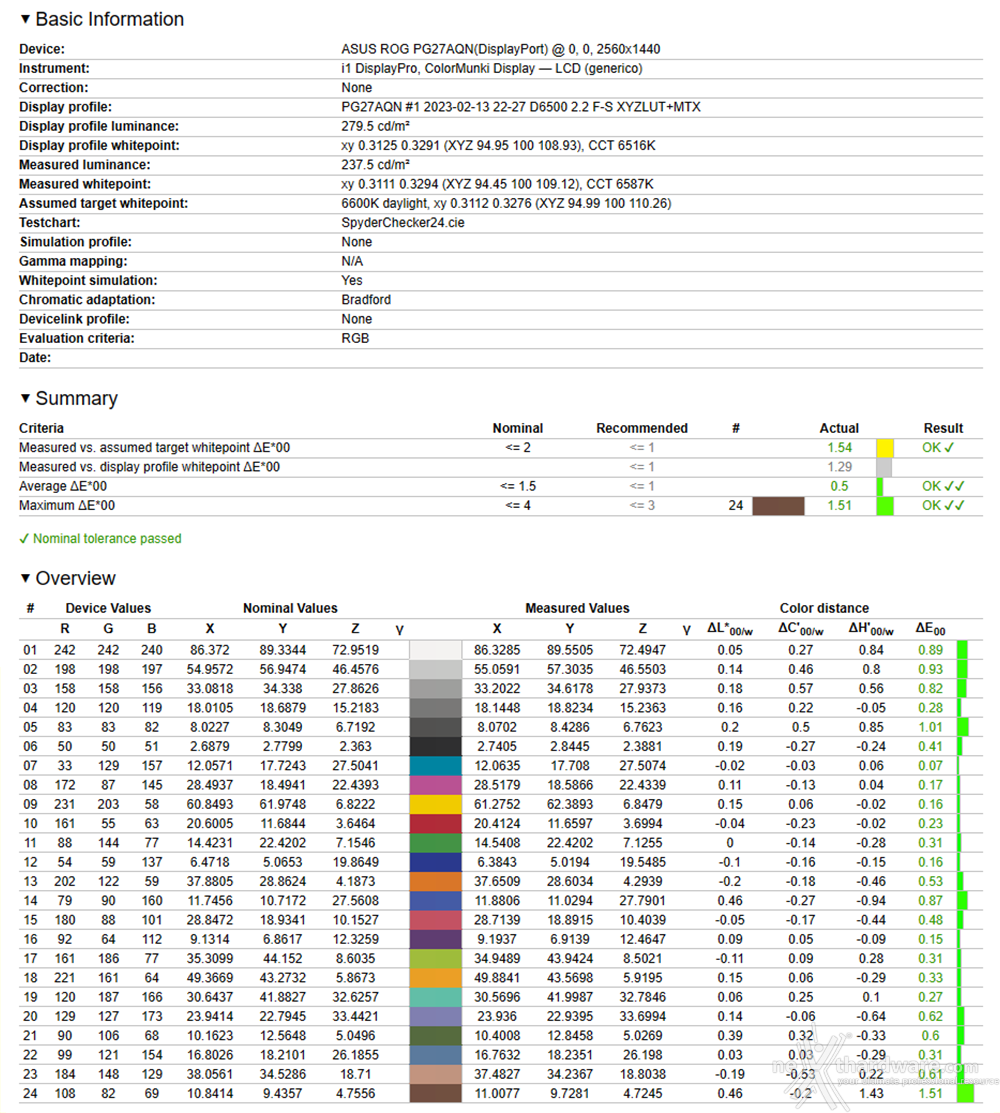Screen dimensions: 1000x1113
Task: Click the Measured Values column heading
Action: click(x=577, y=608)
